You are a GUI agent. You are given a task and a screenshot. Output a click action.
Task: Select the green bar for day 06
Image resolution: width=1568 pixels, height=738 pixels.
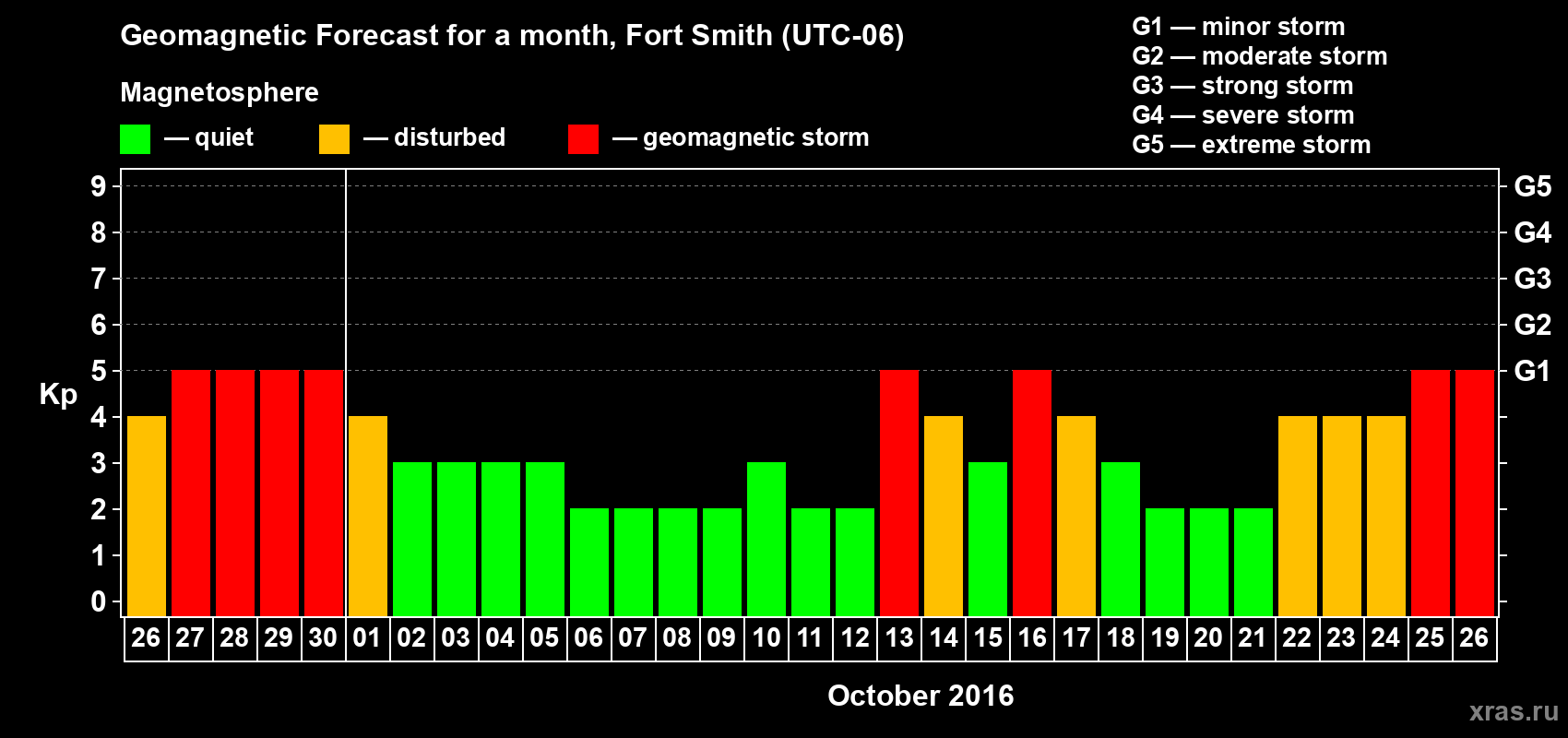click(589, 562)
